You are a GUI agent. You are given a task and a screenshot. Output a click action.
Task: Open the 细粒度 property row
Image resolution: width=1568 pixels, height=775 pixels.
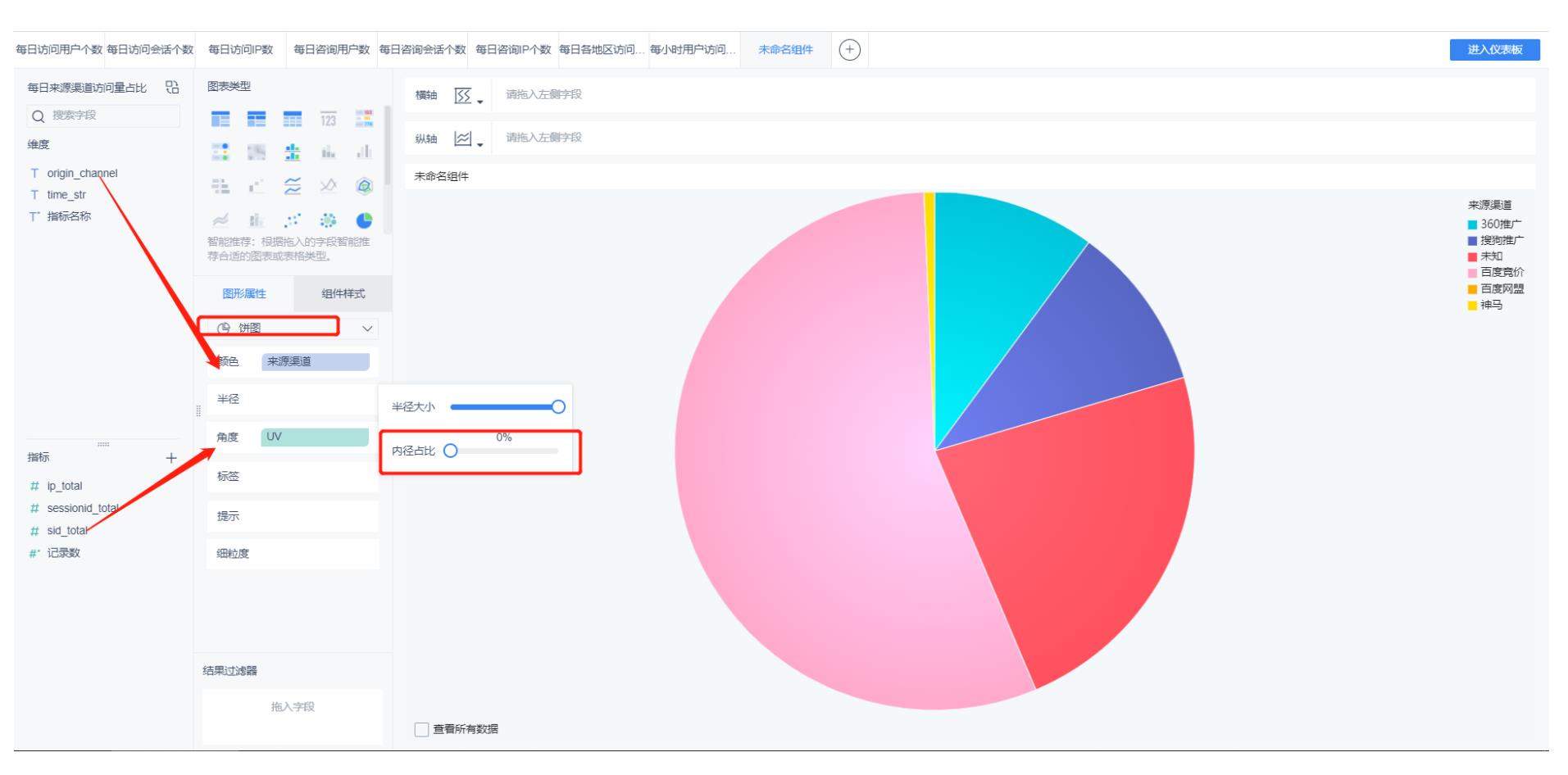[293, 554]
